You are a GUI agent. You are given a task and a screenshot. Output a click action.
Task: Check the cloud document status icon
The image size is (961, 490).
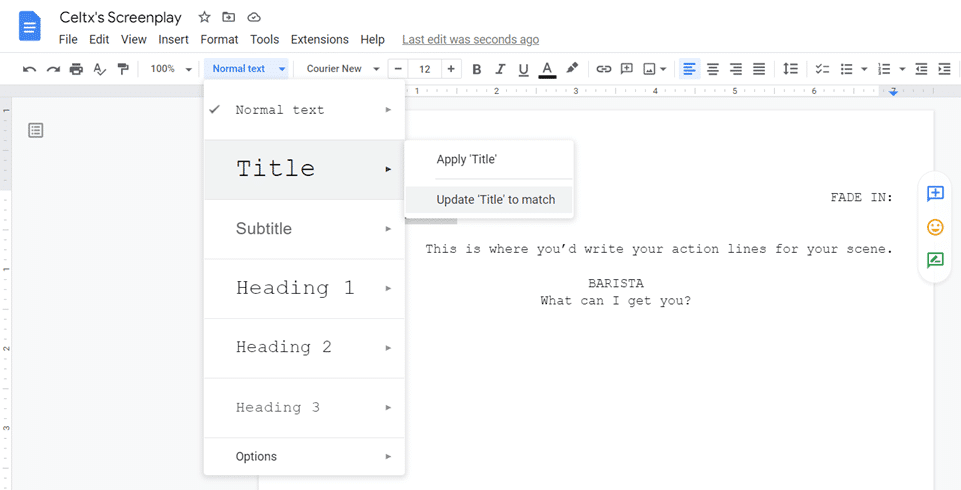pyautogui.click(x=254, y=17)
